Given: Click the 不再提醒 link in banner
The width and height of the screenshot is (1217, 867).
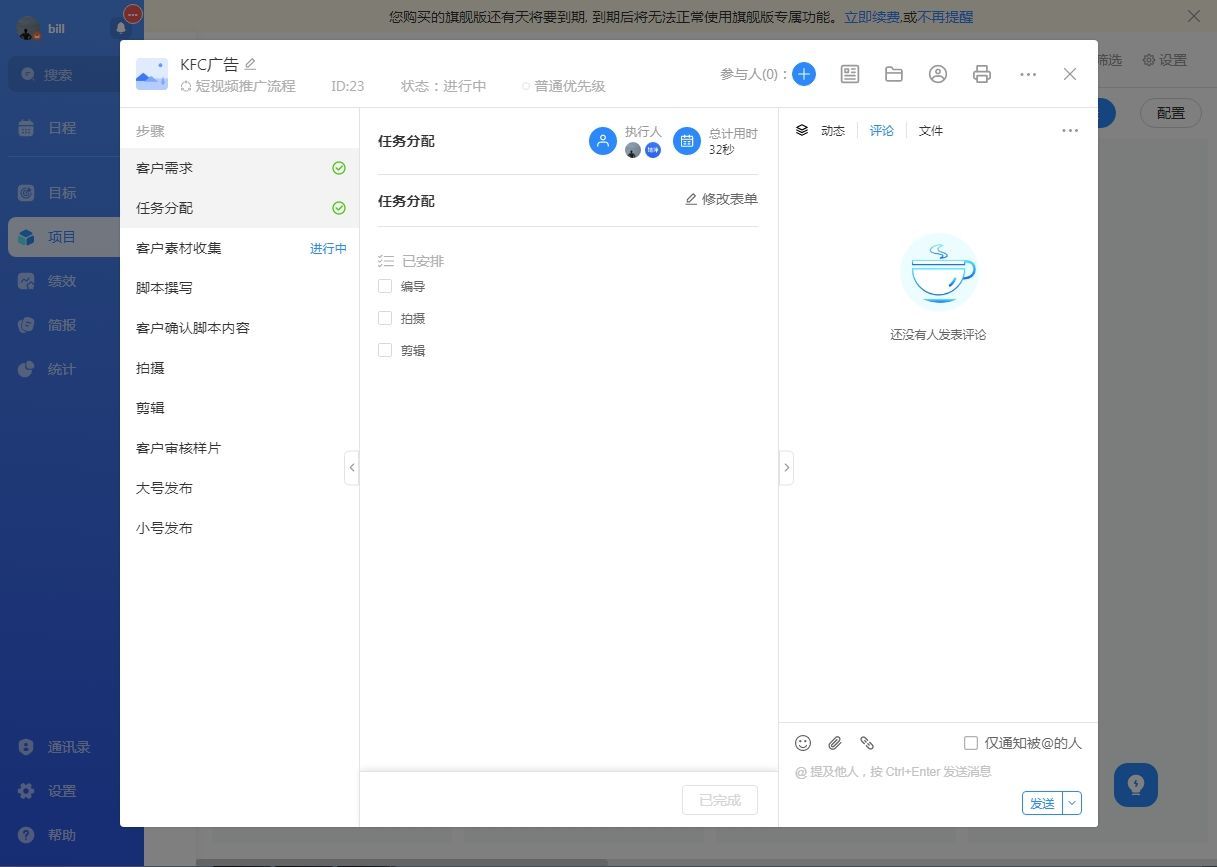Looking at the screenshot, I should [945, 17].
